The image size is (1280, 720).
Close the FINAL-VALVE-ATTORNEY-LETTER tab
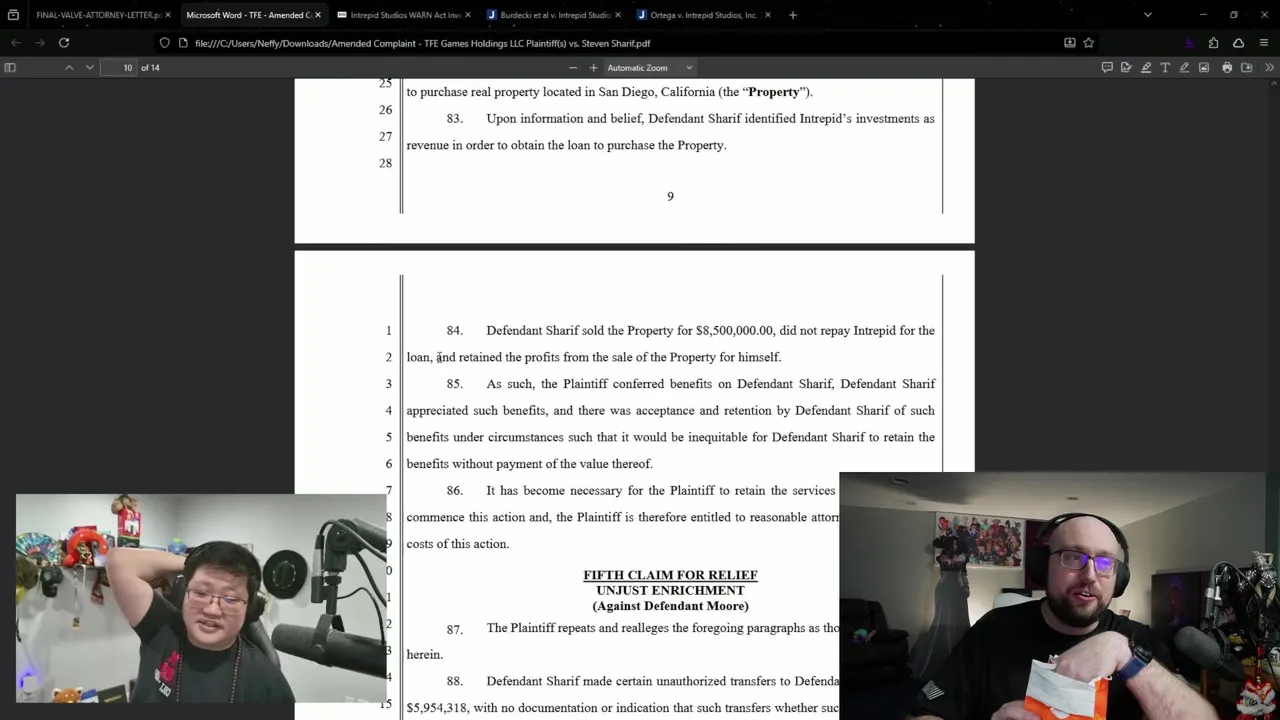point(167,15)
